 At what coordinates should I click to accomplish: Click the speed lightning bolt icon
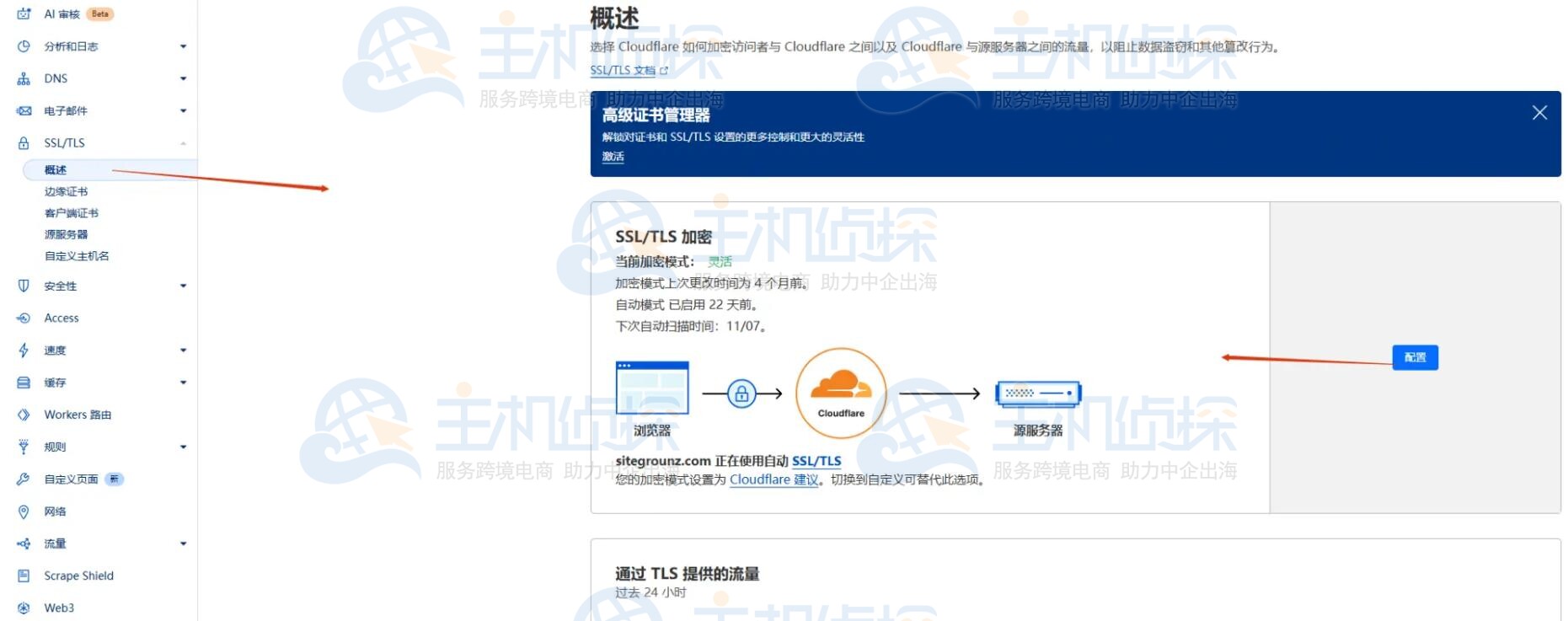tap(24, 351)
